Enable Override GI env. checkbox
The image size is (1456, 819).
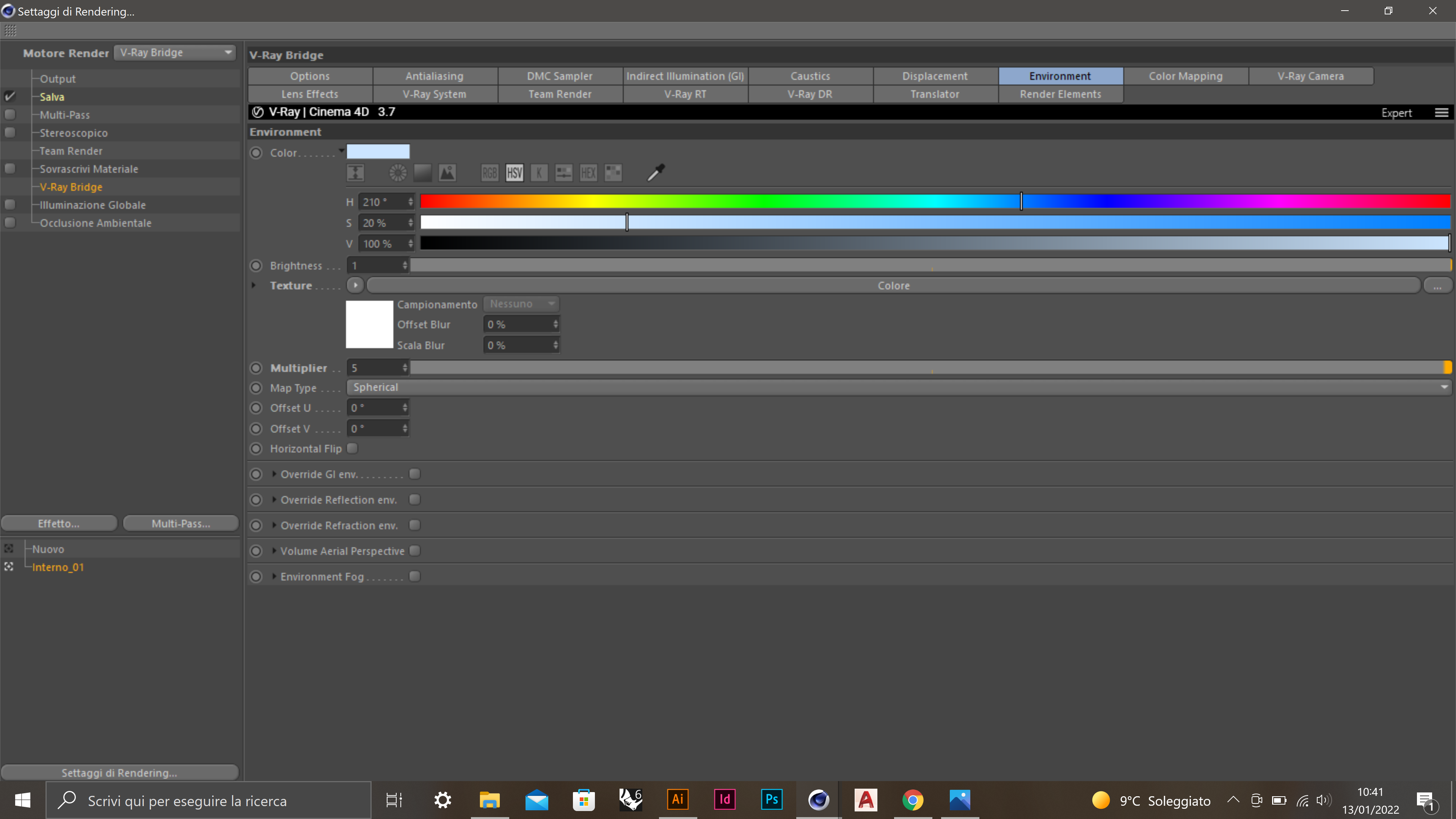(415, 474)
